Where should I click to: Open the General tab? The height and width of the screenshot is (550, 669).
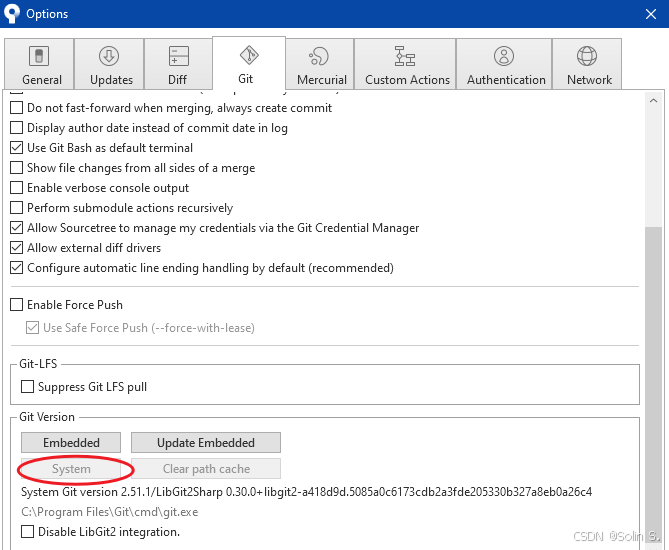(39, 64)
